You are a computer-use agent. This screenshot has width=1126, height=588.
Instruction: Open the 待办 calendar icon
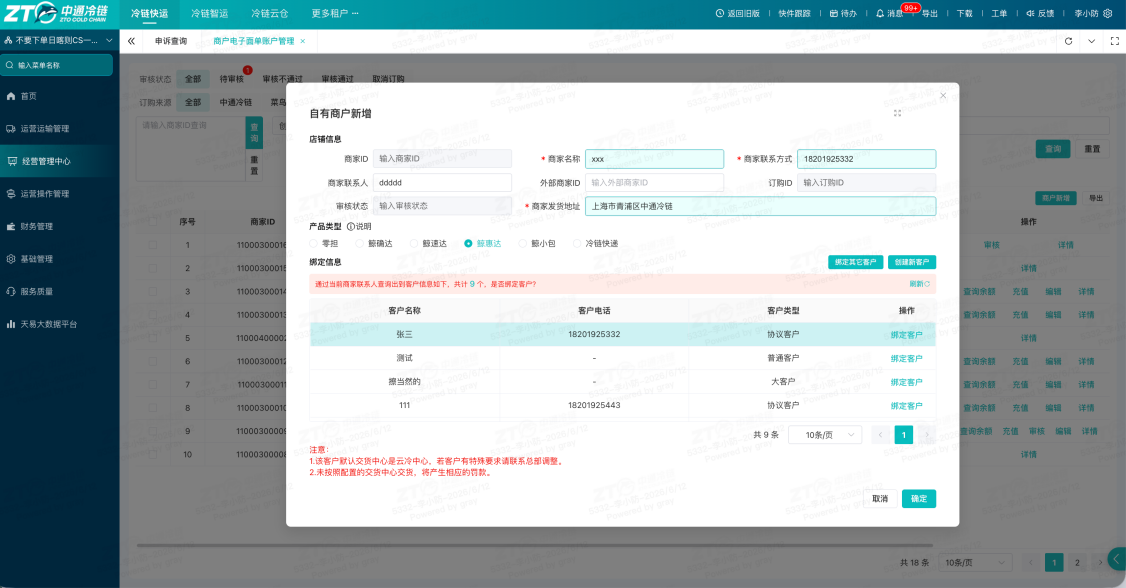pyautogui.click(x=833, y=13)
